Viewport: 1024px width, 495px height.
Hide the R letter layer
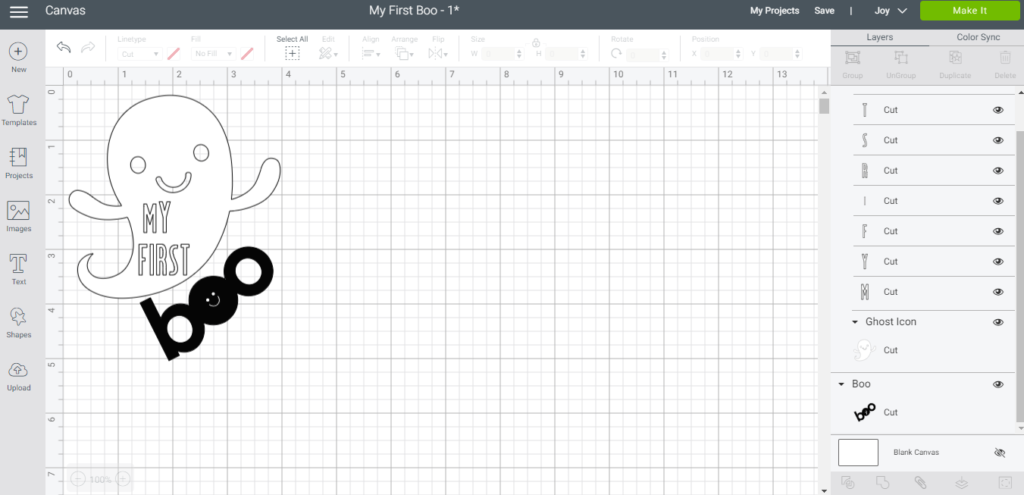(x=998, y=170)
